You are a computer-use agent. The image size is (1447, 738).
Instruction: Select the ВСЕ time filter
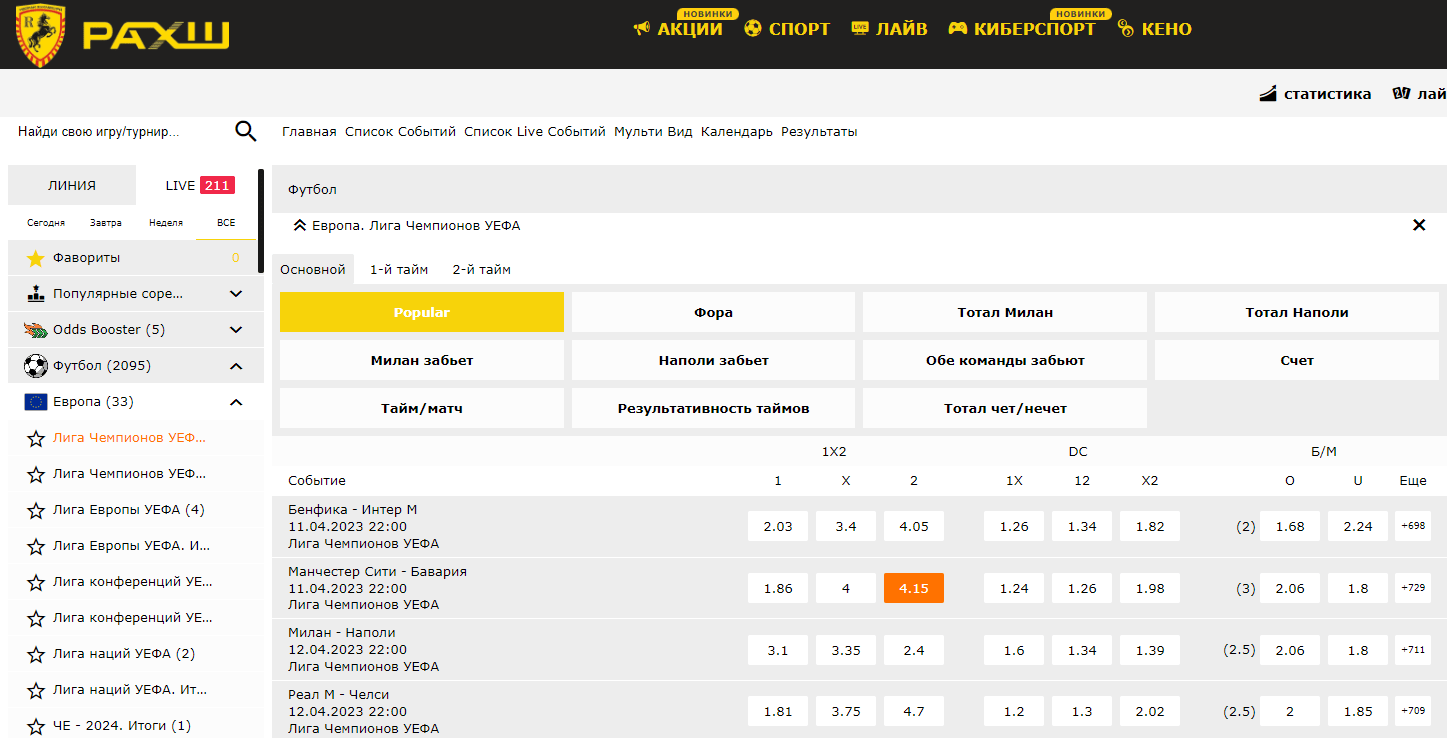(226, 223)
